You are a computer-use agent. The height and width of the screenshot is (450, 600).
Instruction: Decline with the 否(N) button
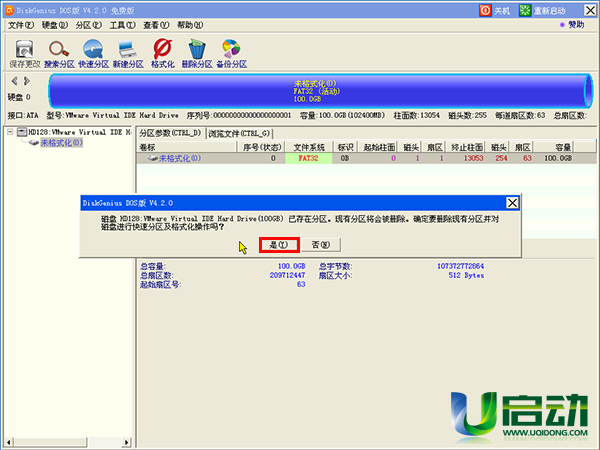[x=321, y=245]
